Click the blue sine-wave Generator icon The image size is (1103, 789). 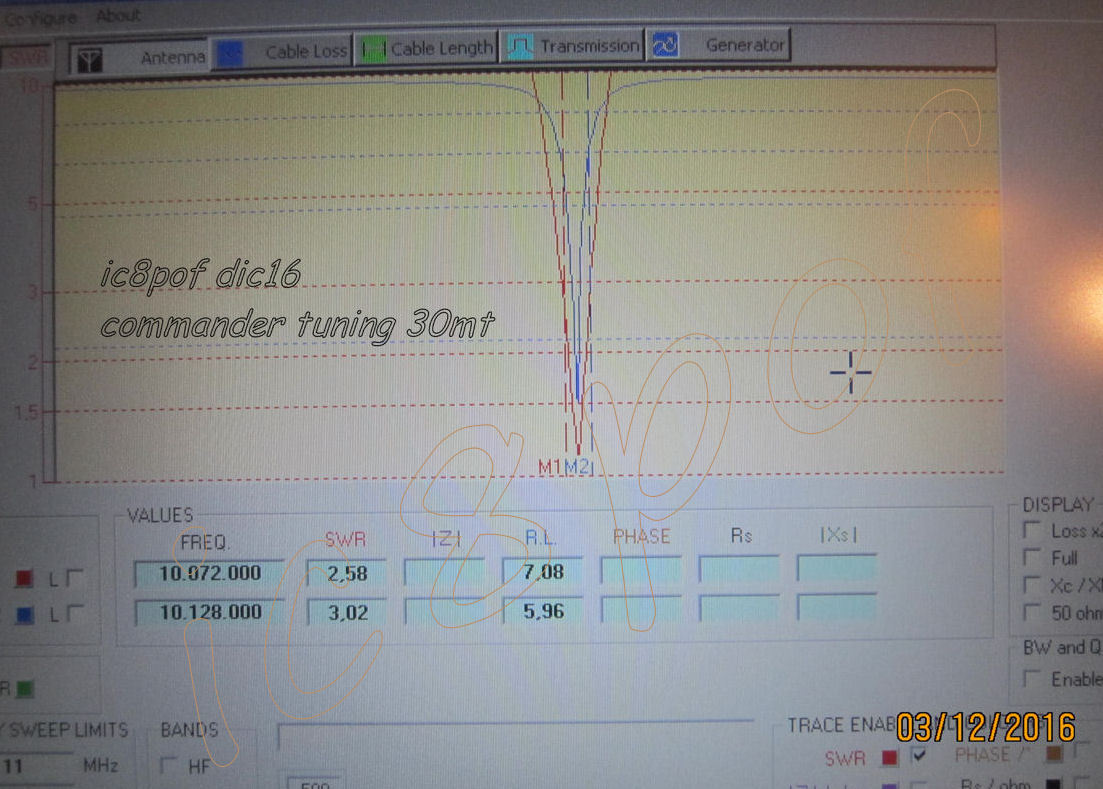pos(665,45)
